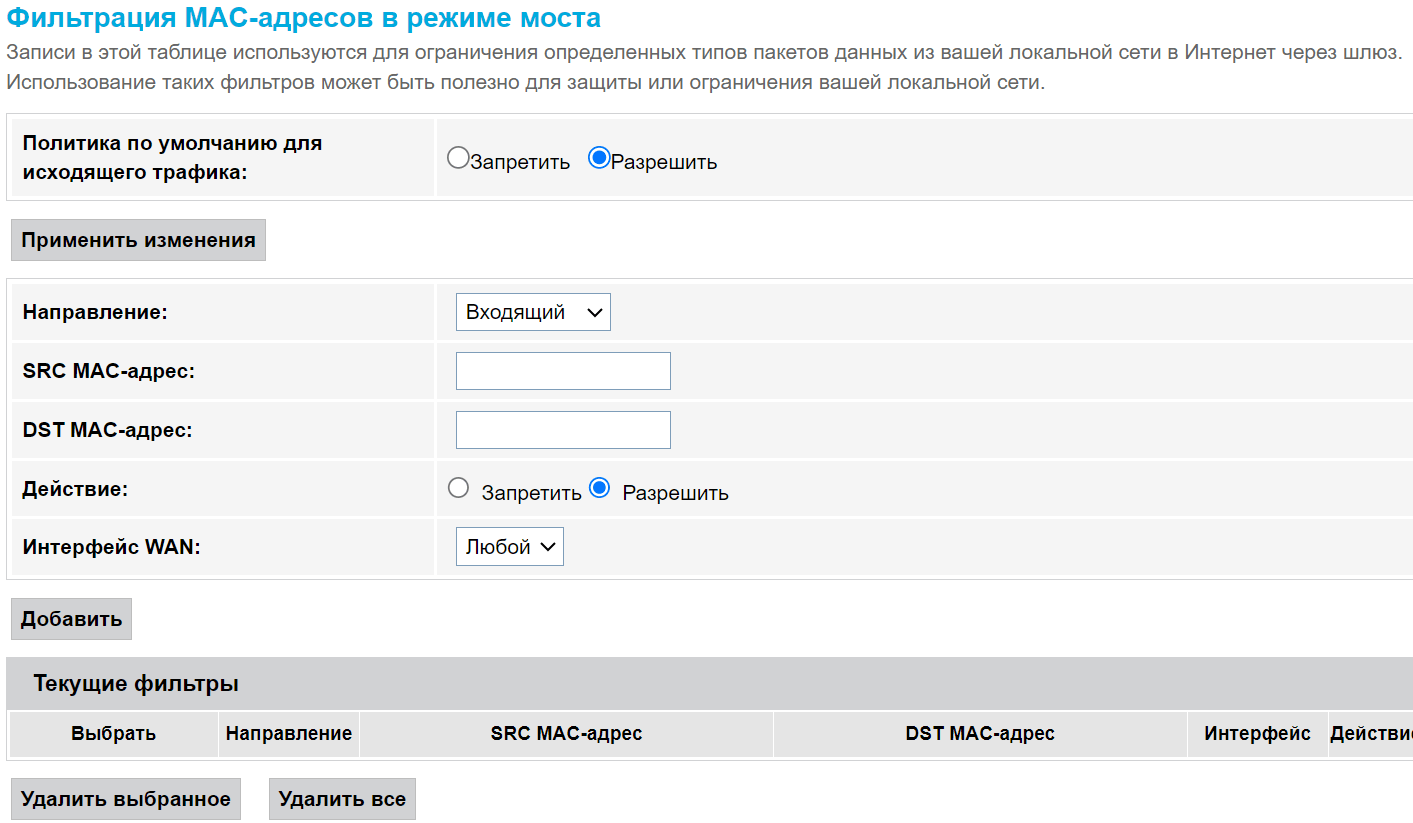
Task: Choose Запретить in the Действие row
Action: click(459, 488)
